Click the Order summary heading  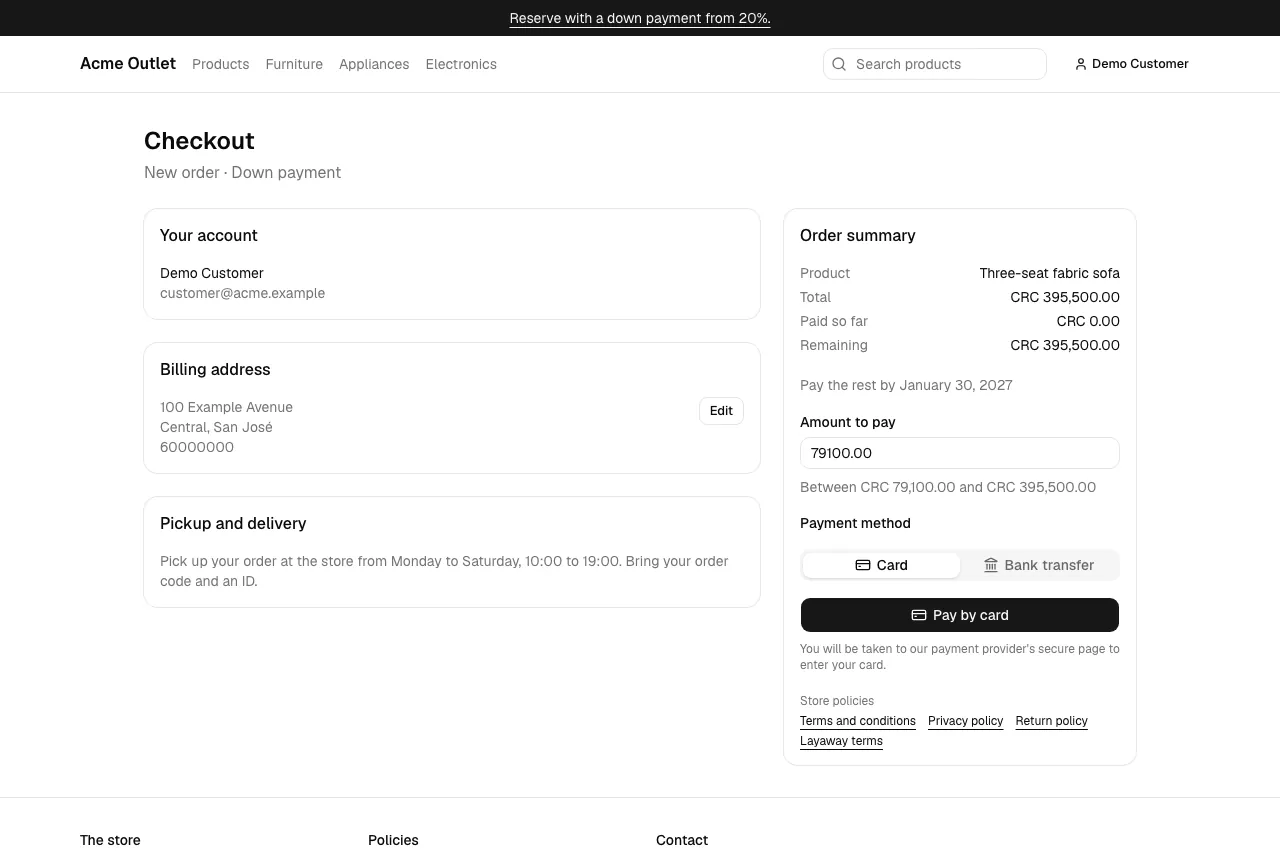pos(858,235)
